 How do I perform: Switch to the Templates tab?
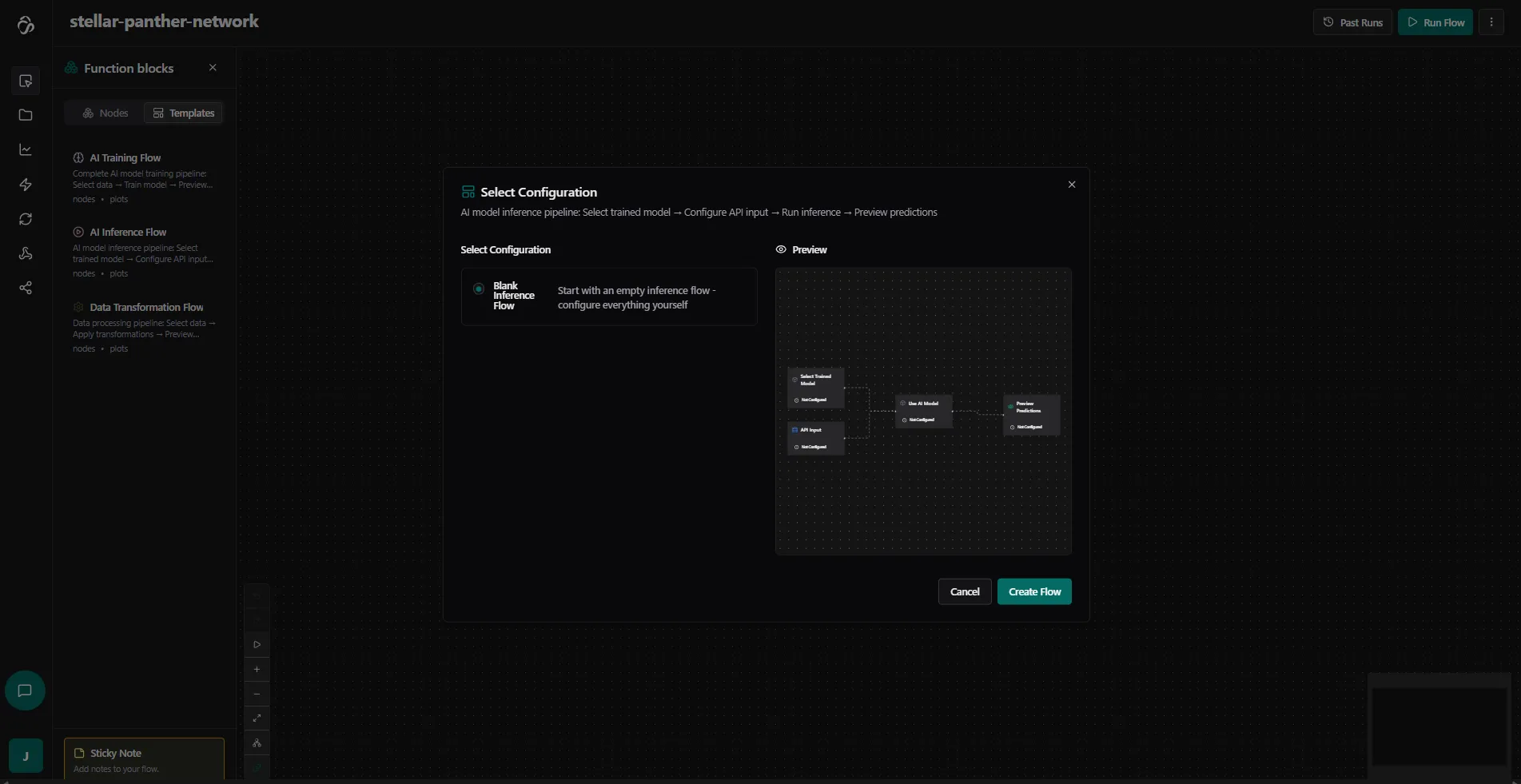tap(184, 113)
